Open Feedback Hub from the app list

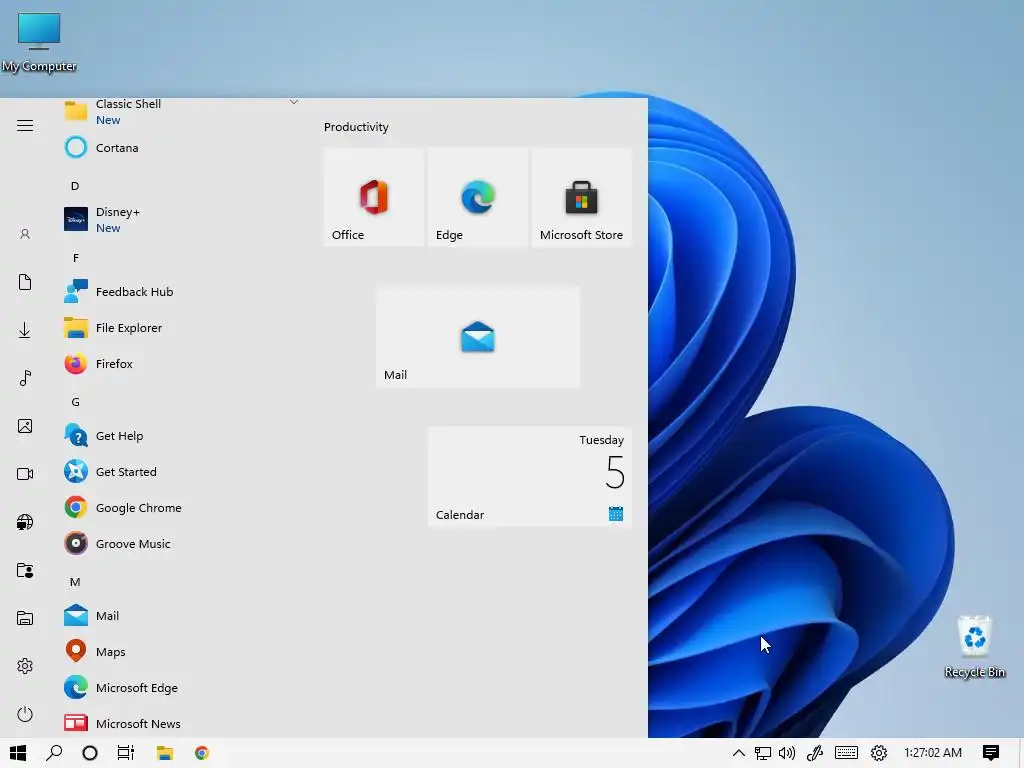[182, 292]
